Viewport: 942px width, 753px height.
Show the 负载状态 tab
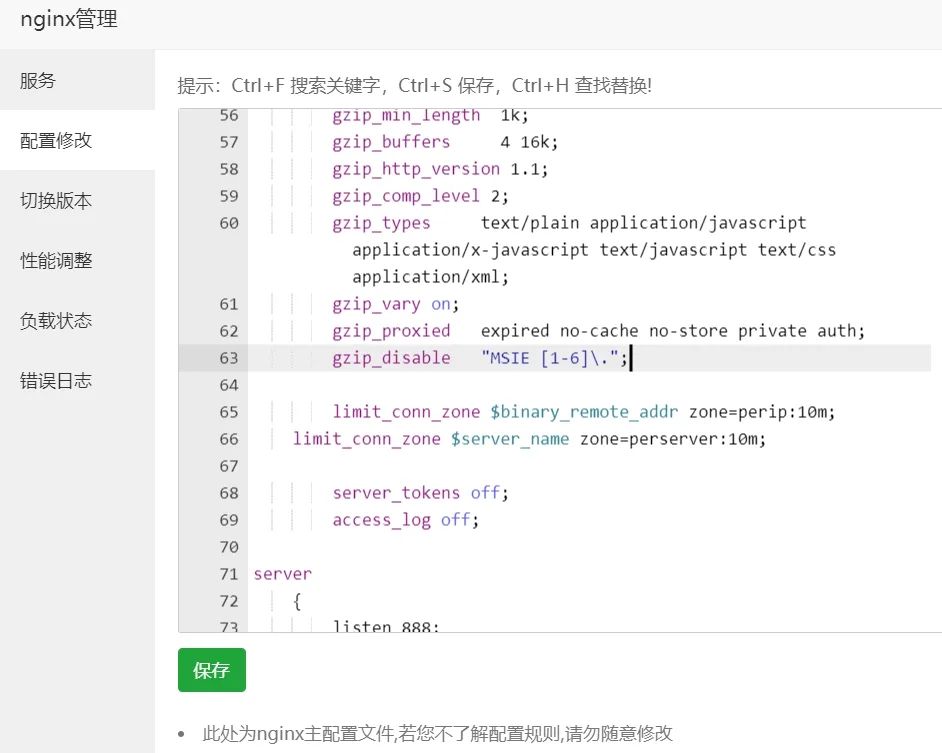pos(56,321)
